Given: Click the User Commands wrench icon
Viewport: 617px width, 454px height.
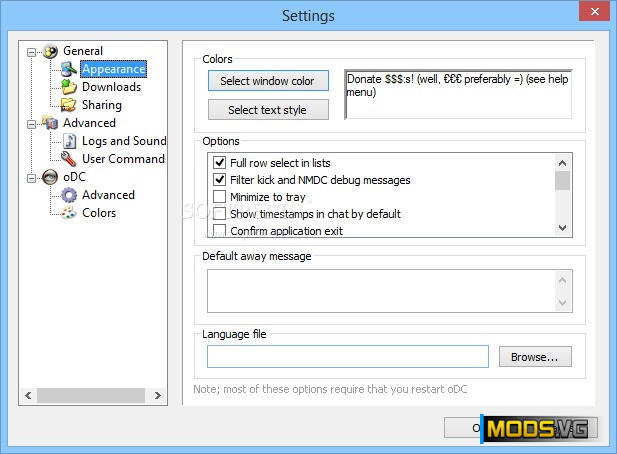Looking at the screenshot, I should [x=69, y=159].
